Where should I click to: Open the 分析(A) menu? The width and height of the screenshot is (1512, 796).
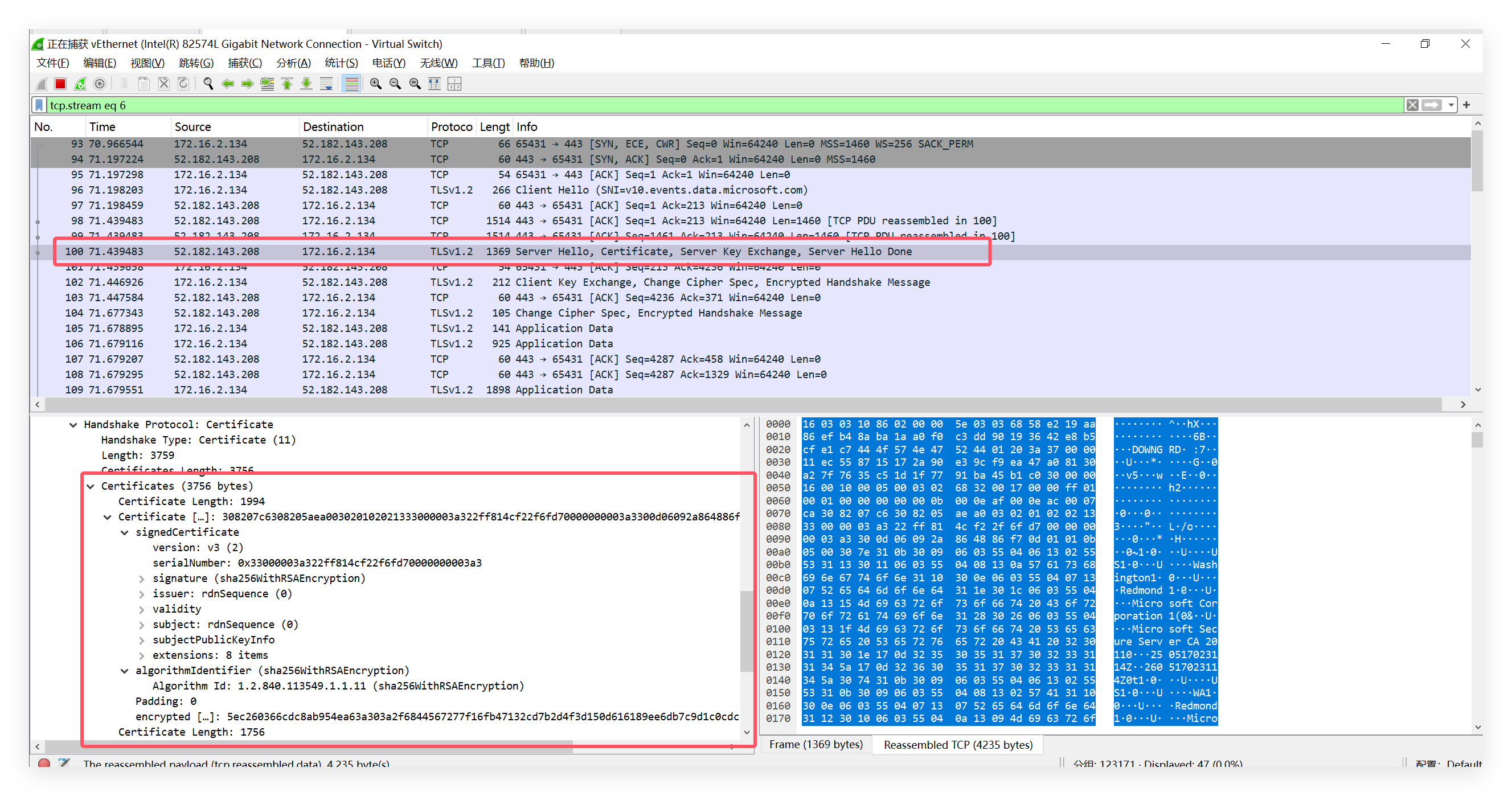(293, 63)
